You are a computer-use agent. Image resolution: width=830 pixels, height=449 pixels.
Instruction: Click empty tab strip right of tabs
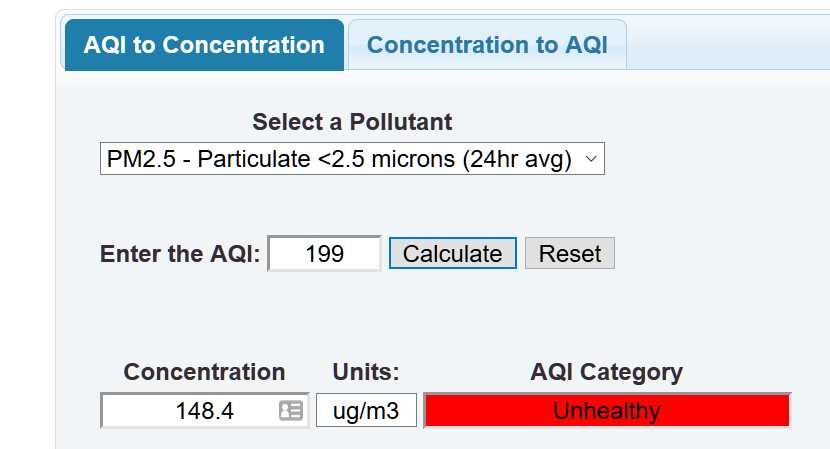point(728,44)
